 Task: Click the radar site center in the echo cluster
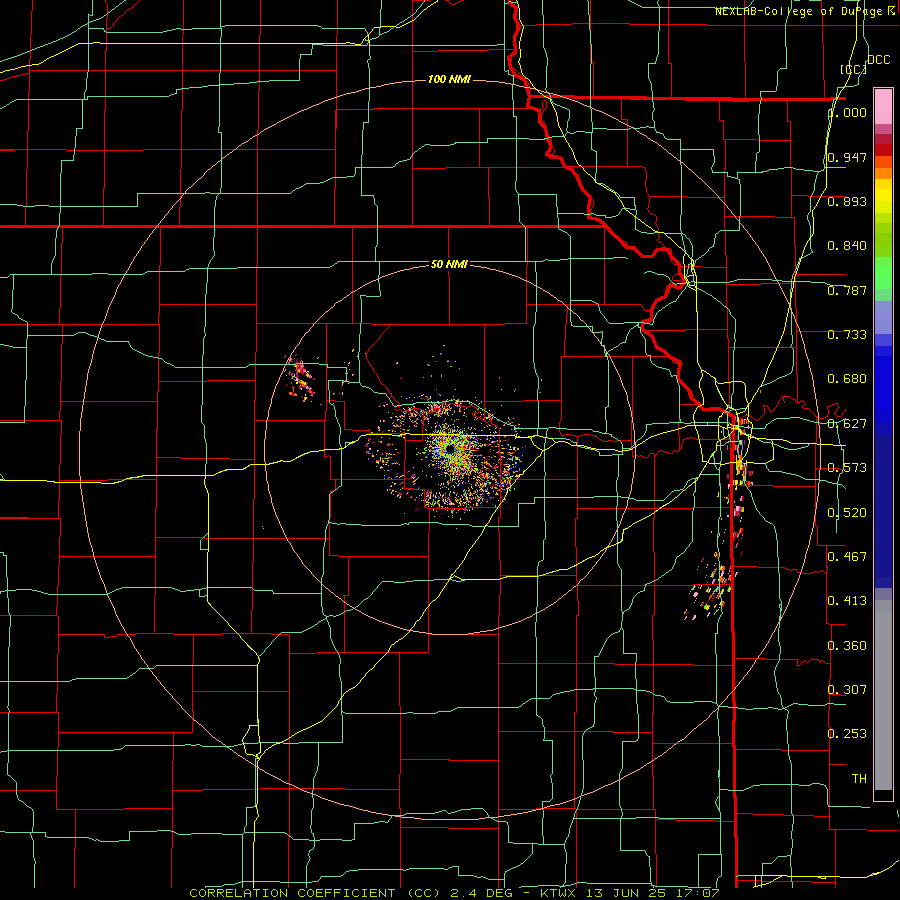[x=450, y=448]
